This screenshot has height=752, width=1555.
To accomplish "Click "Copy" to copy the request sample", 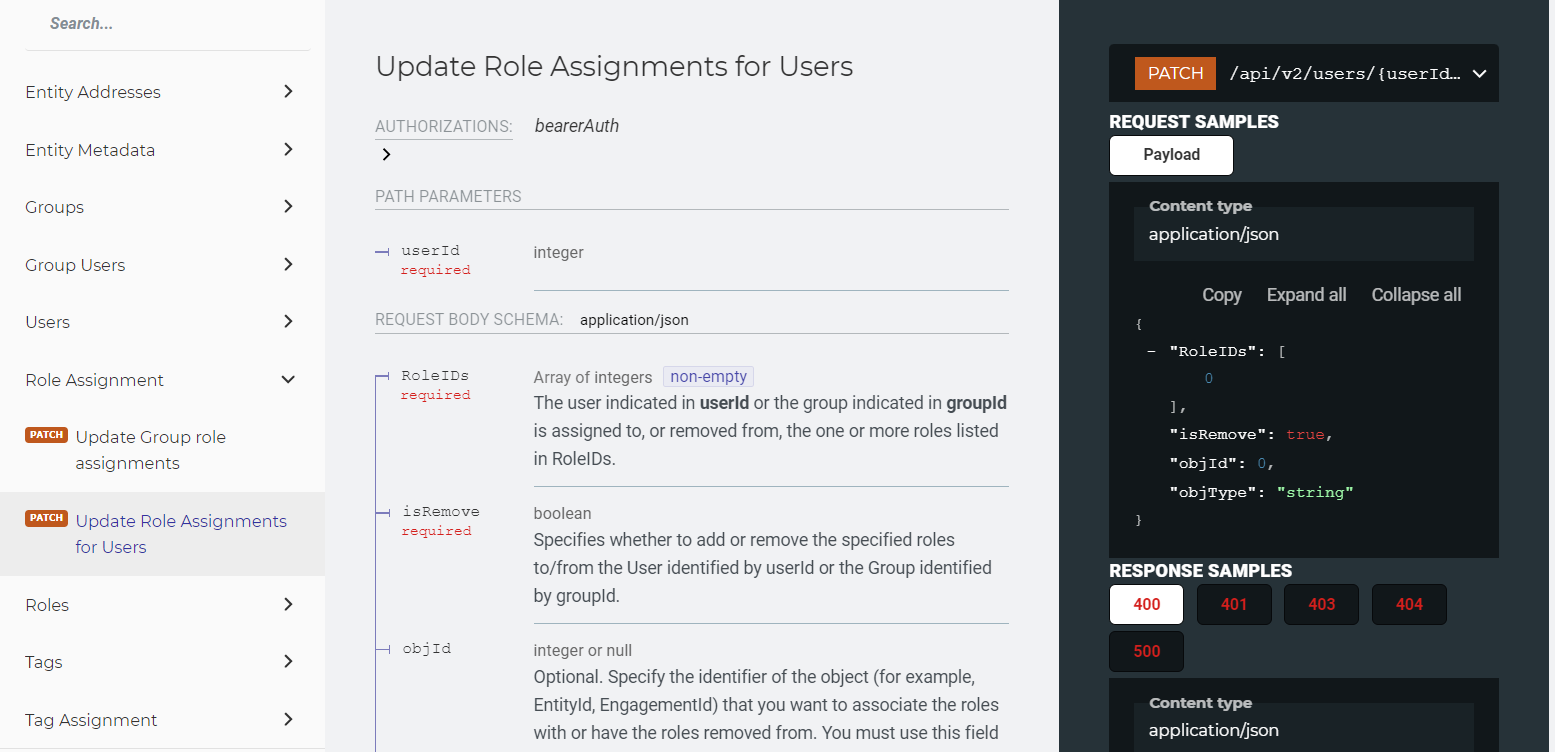I will pyautogui.click(x=1221, y=294).
